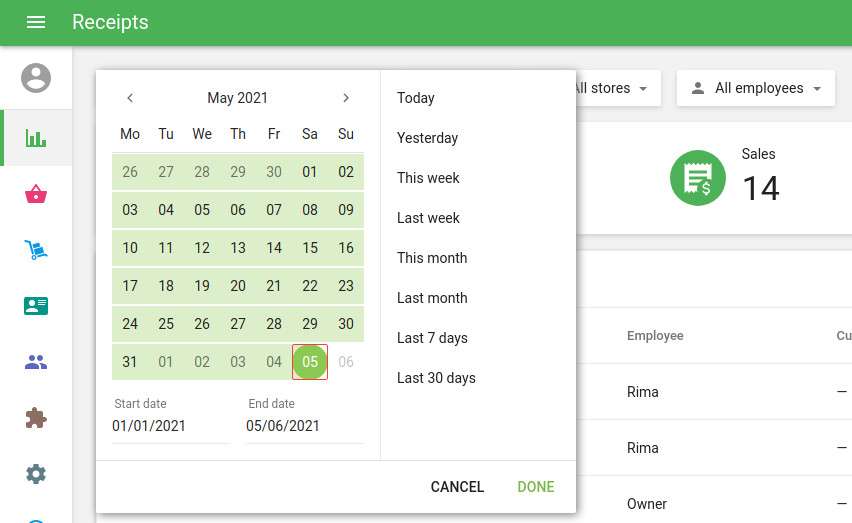Pick May 15 in the calendar

310,248
